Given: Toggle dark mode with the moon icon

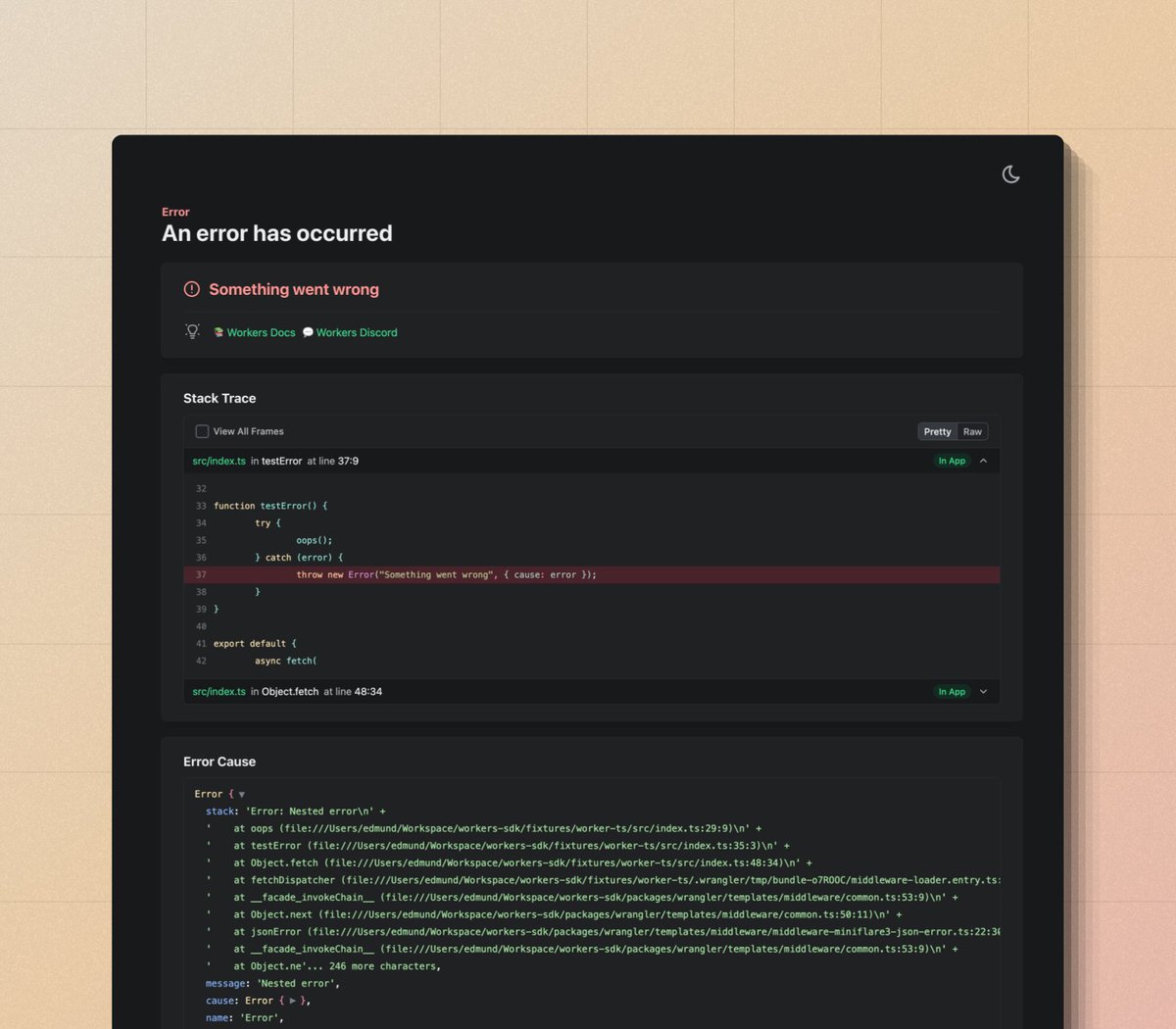Looking at the screenshot, I should click(x=1010, y=174).
